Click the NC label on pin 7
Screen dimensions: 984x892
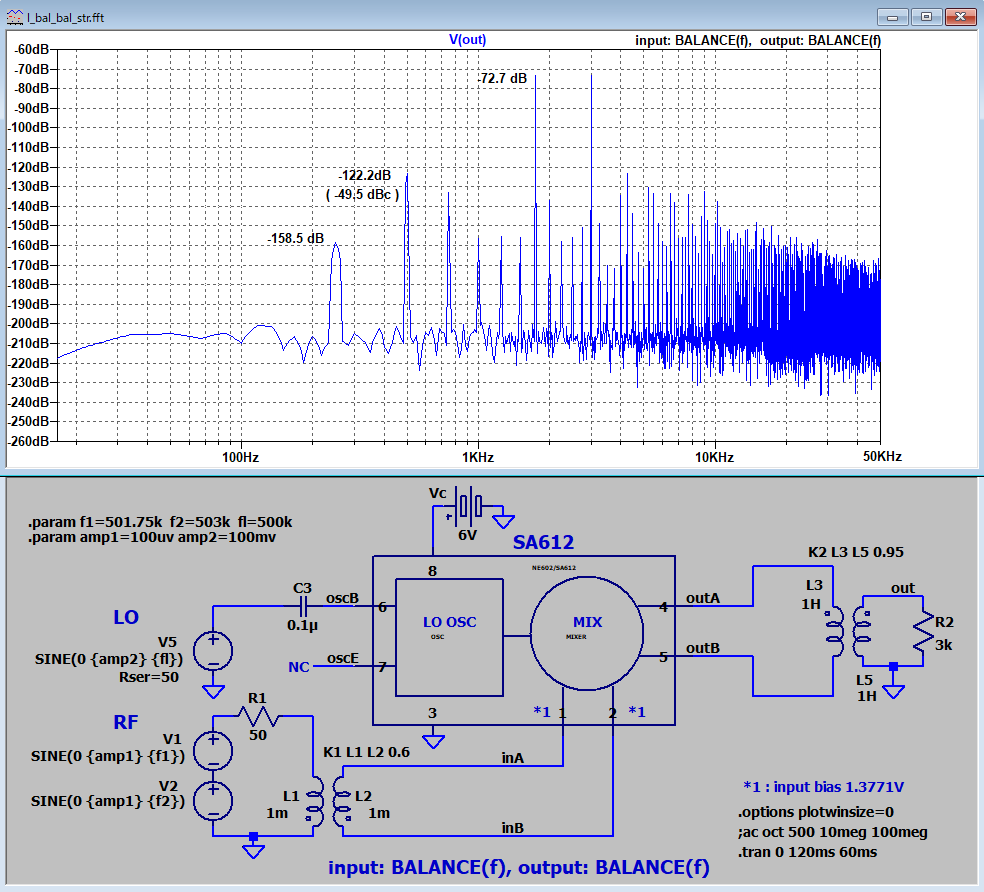pos(299,667)
